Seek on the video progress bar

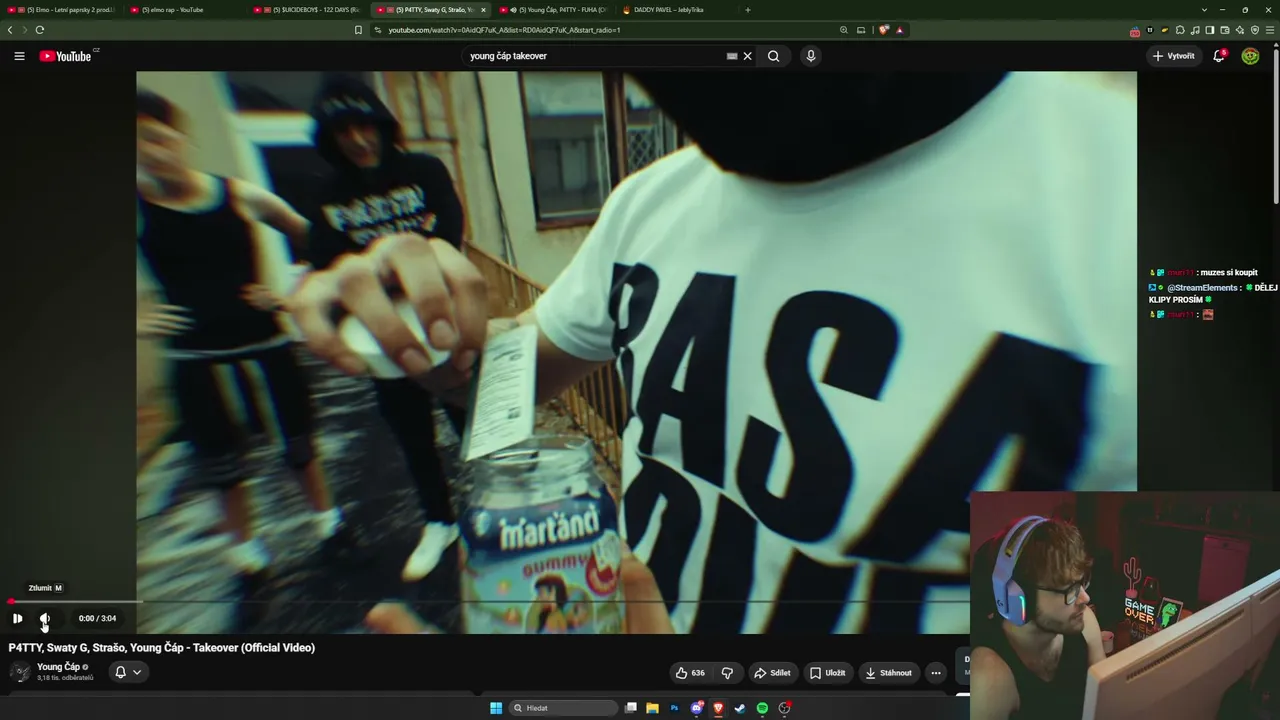point(489,602)
